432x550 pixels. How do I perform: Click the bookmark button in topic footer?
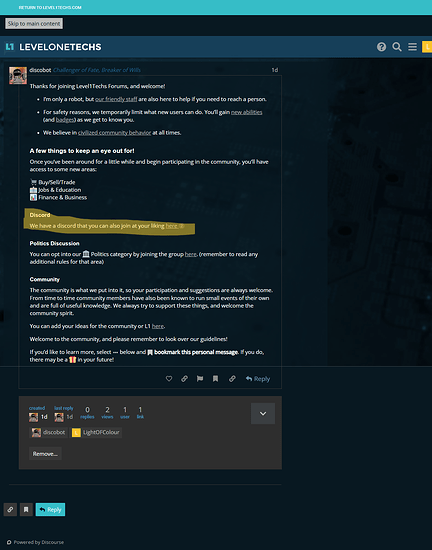point(26,509)
